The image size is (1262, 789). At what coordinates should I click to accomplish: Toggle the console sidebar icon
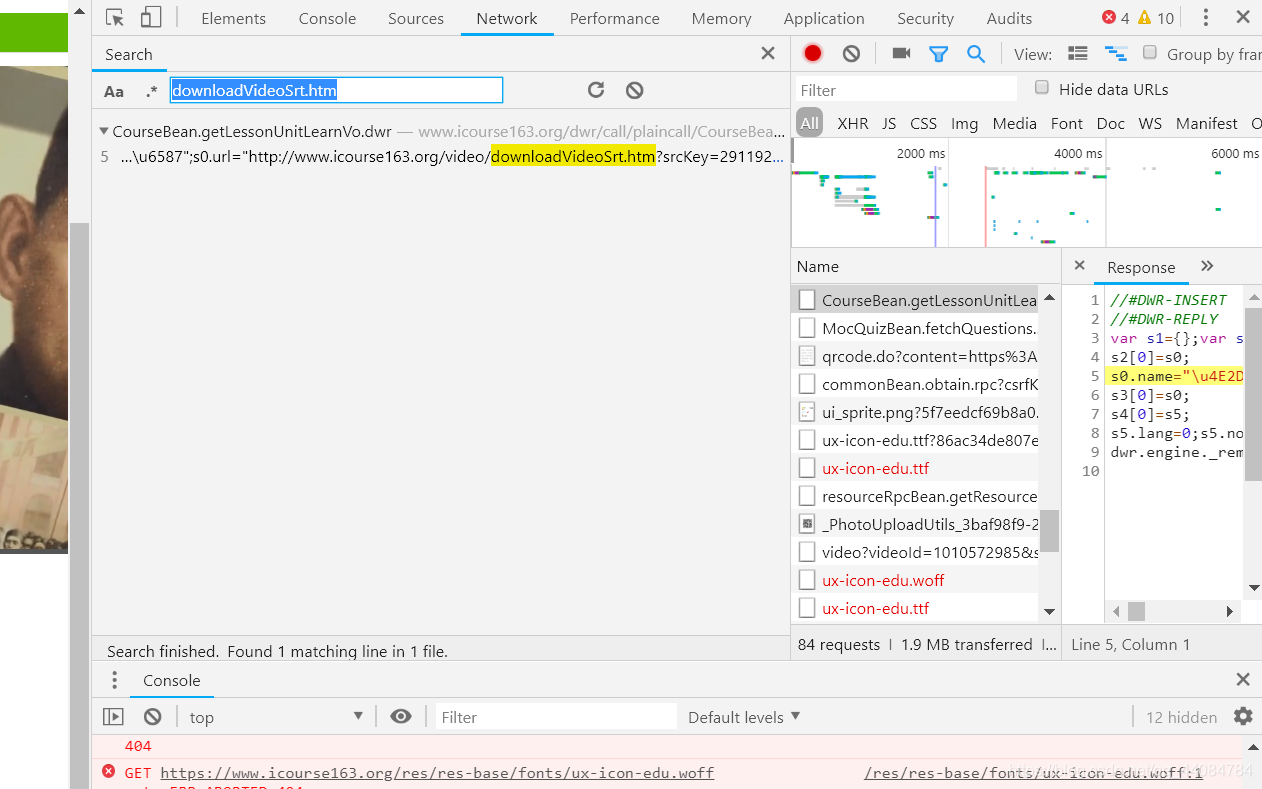point(113,717)
